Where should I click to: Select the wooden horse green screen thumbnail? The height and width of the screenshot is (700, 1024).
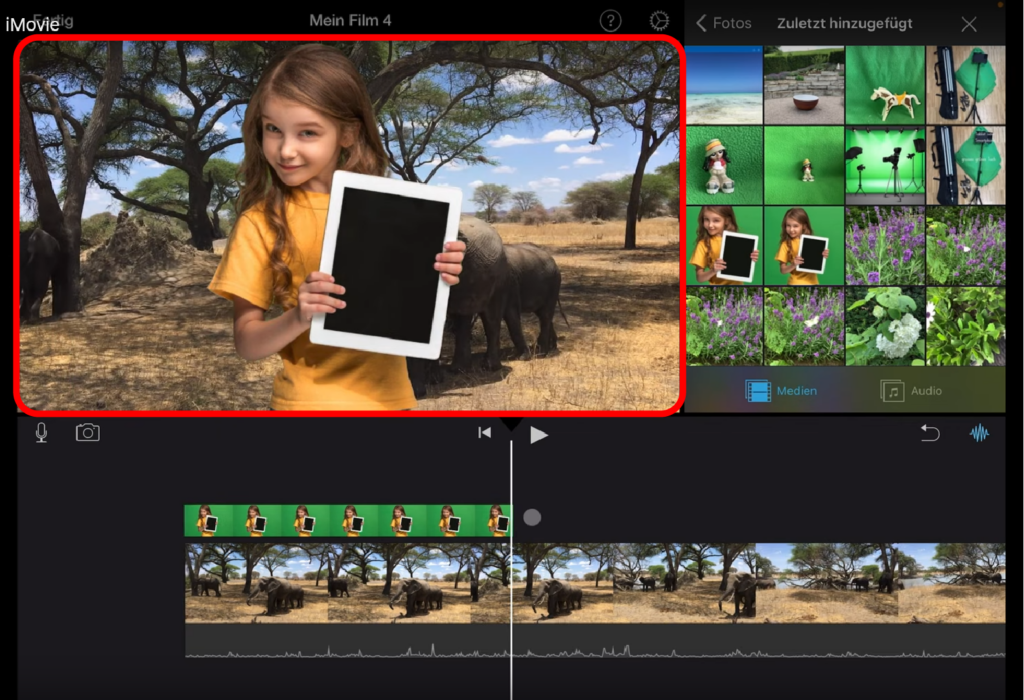point(885,84)
